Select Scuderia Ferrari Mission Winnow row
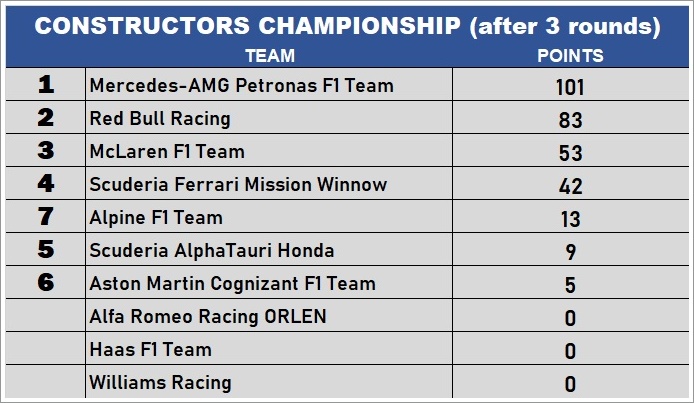 coord(347,184)
